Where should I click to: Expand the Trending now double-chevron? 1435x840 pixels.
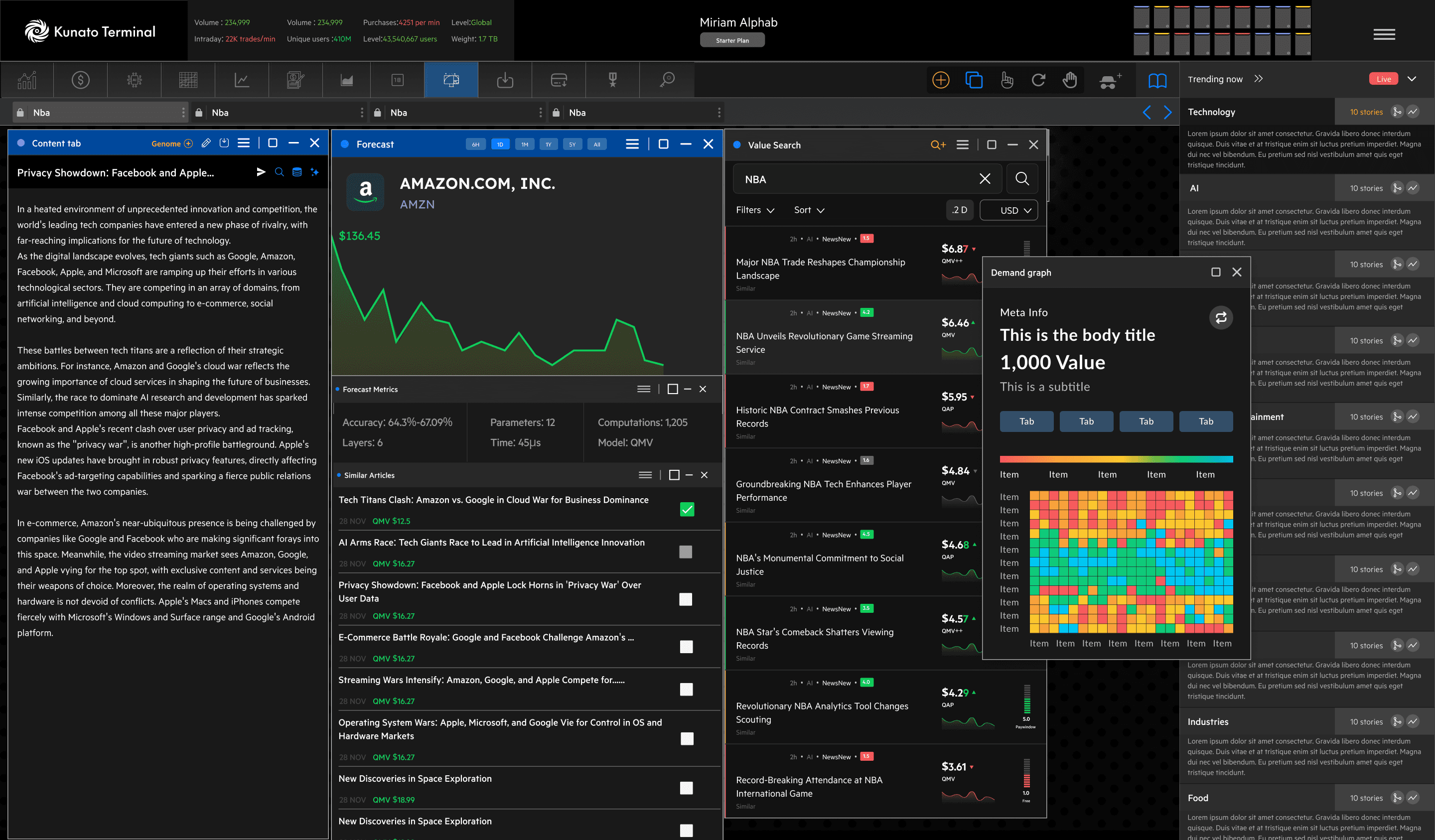point(1259,79)
